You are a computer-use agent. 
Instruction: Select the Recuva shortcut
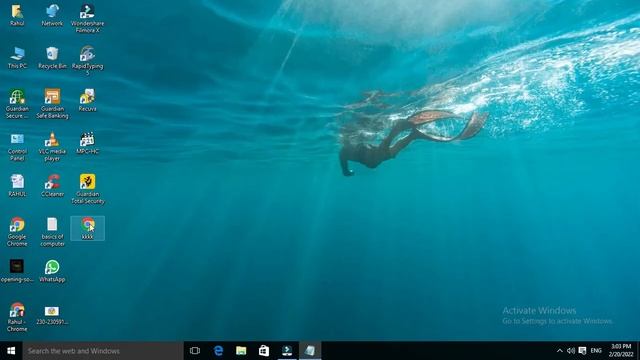pos(87,100)
